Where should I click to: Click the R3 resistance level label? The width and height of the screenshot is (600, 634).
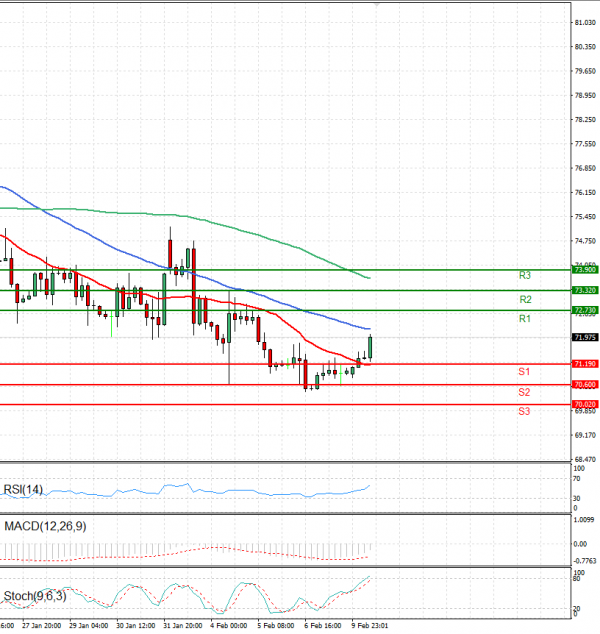524,275
